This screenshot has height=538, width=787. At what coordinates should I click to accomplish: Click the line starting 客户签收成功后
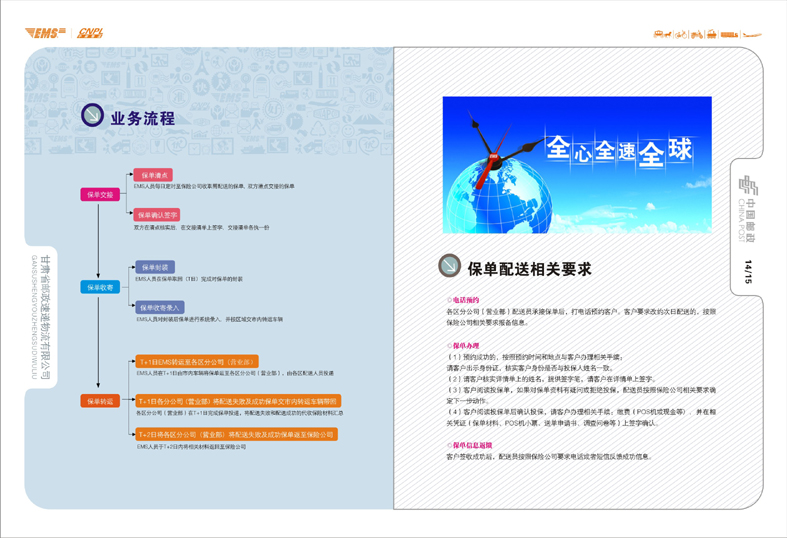click(549, 457)
